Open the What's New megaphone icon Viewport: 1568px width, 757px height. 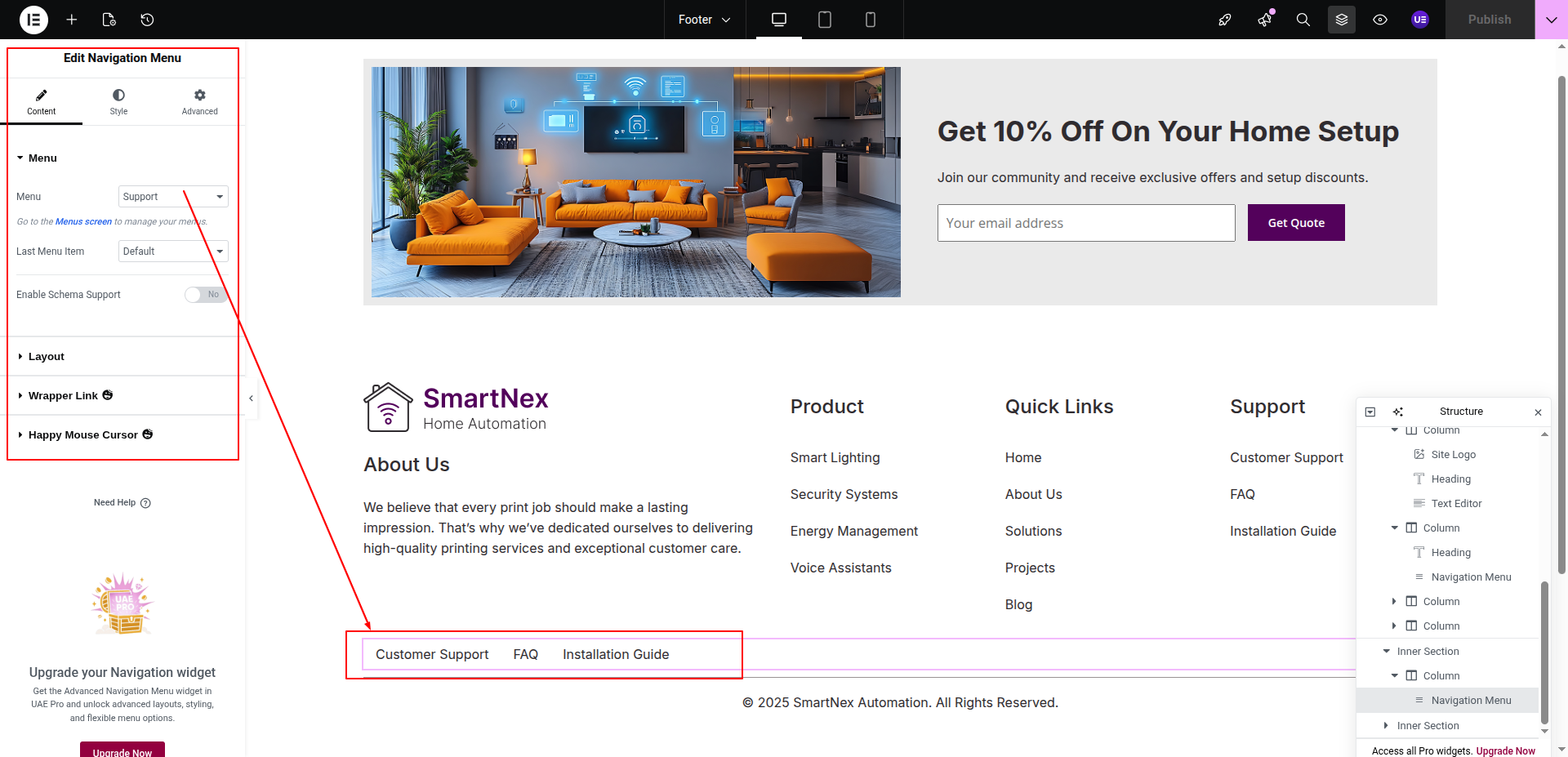1265,20
